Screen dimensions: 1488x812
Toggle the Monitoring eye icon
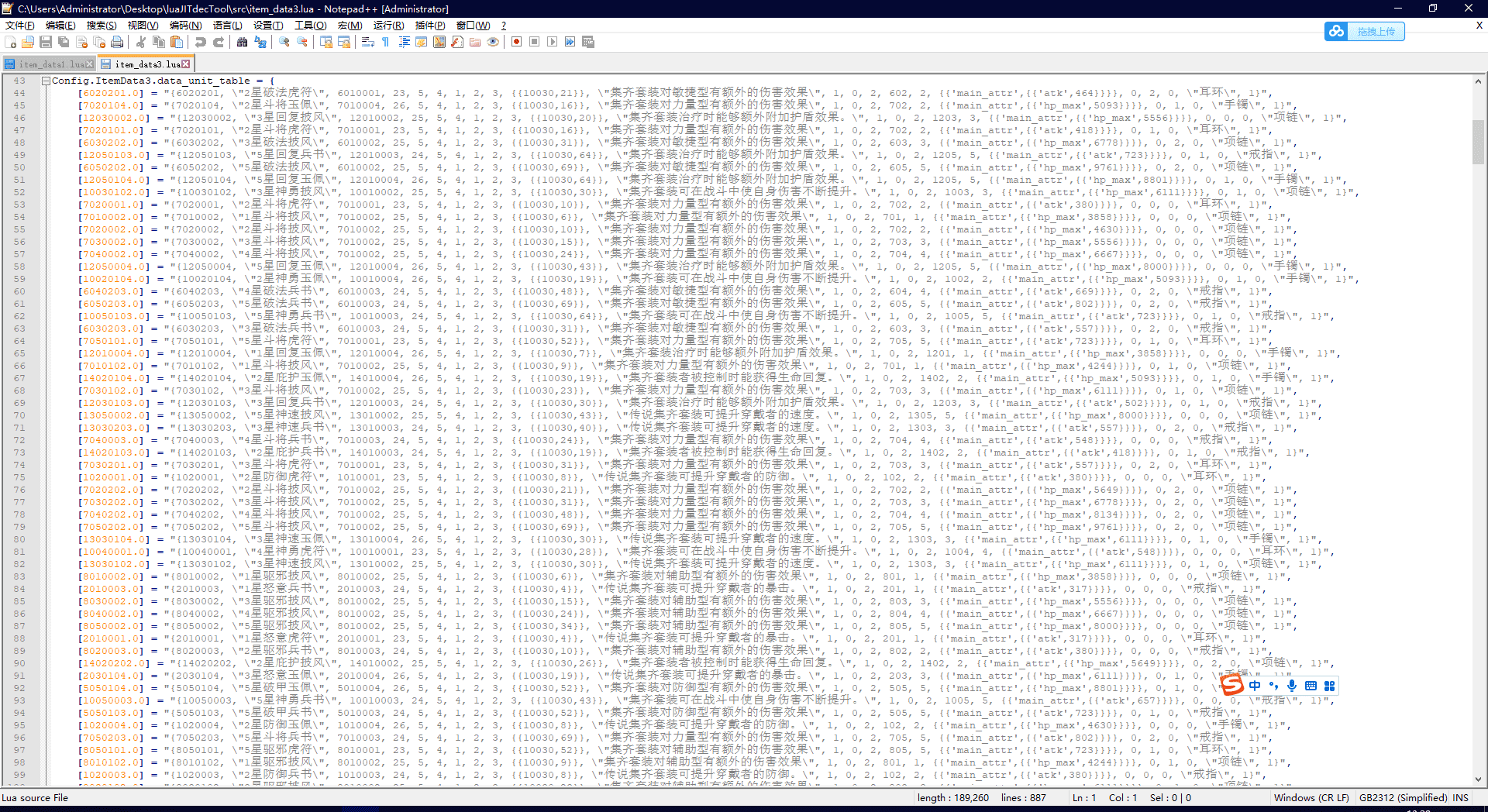point(493,42)
